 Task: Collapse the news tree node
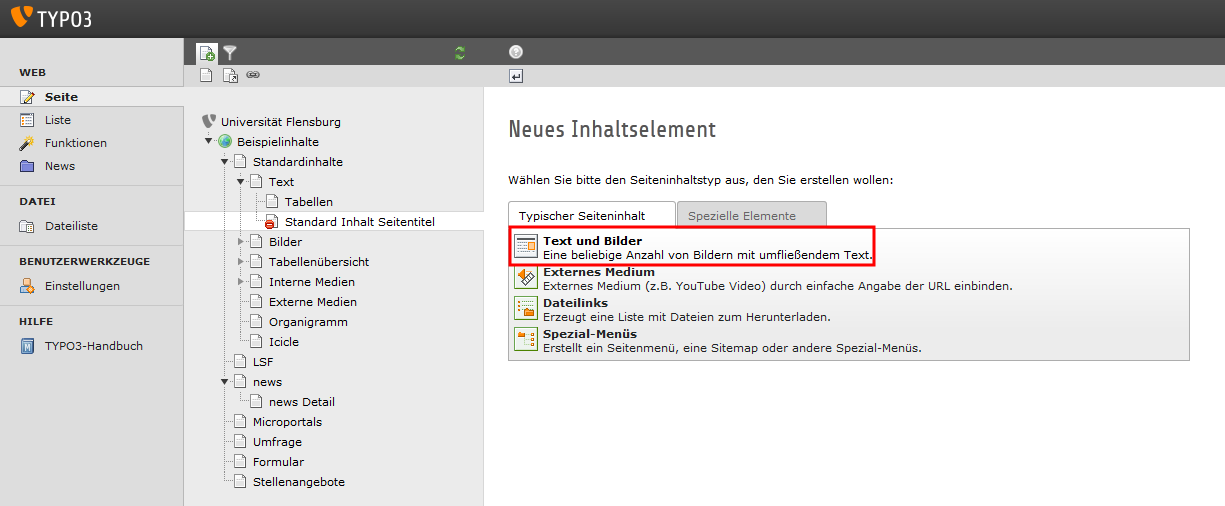click(x=225, y=382)
